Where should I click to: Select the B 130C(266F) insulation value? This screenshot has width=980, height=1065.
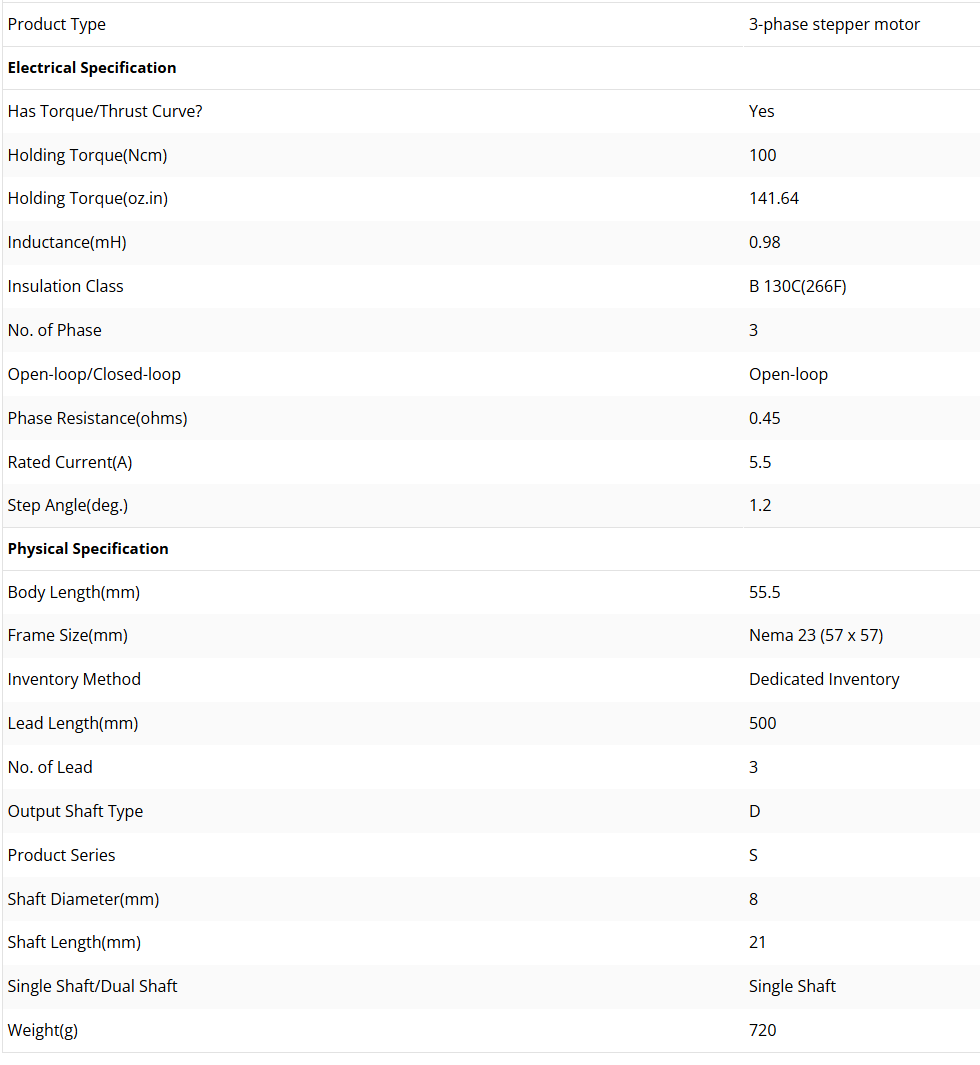[797, 286]
